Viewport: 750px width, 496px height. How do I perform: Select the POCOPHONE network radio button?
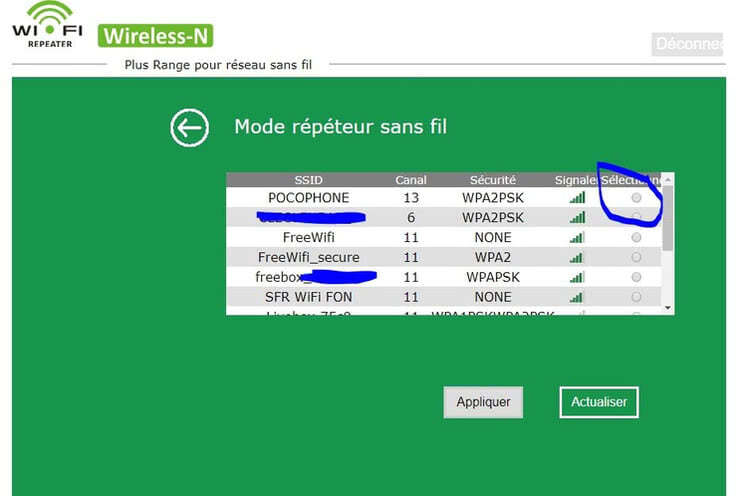636,198
